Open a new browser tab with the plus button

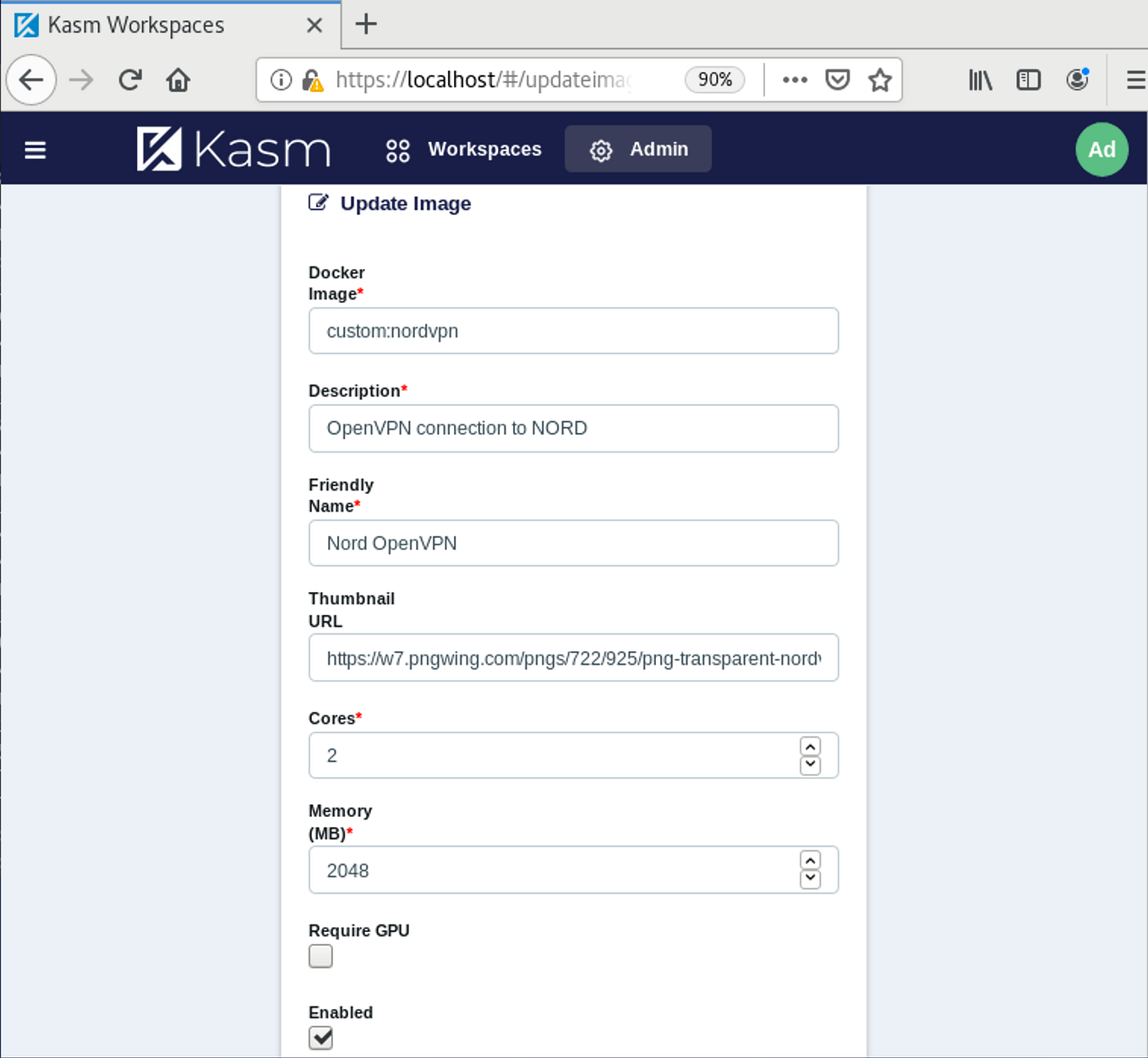[365, 24]
